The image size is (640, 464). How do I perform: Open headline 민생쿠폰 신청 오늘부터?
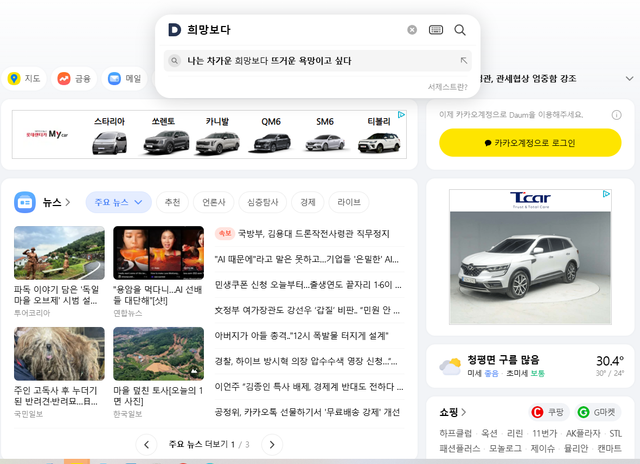point(308,285)
